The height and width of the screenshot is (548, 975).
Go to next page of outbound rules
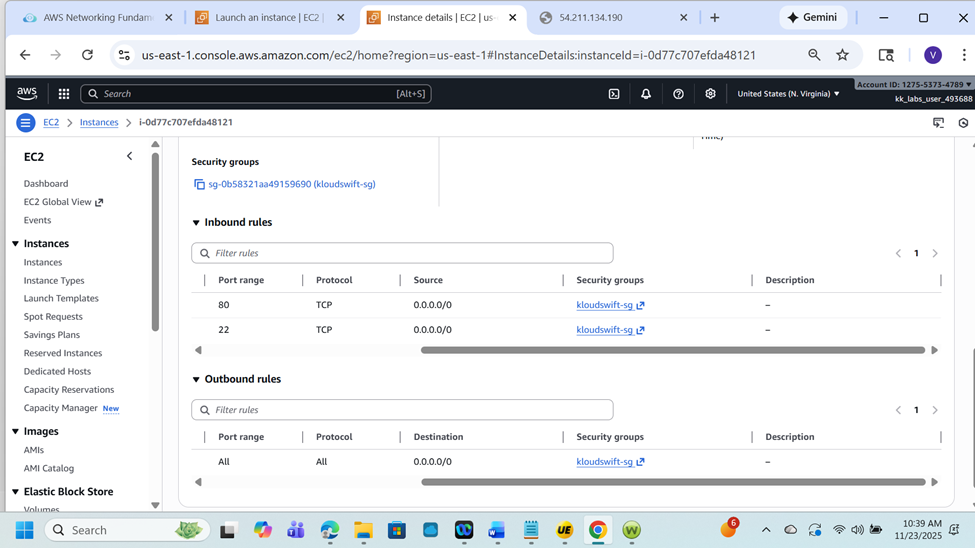pos(935,410)
